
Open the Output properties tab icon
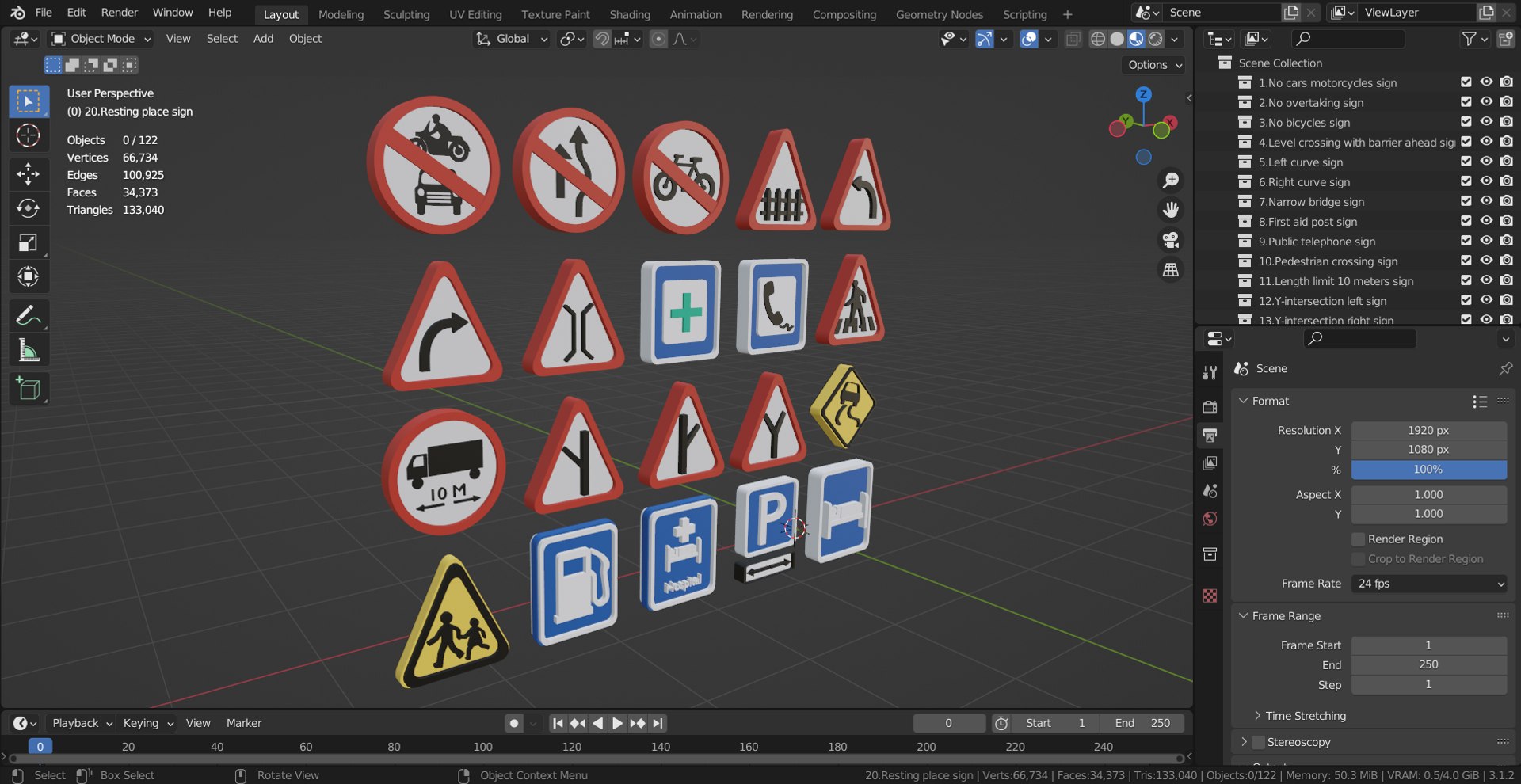tap(1210, 435)
